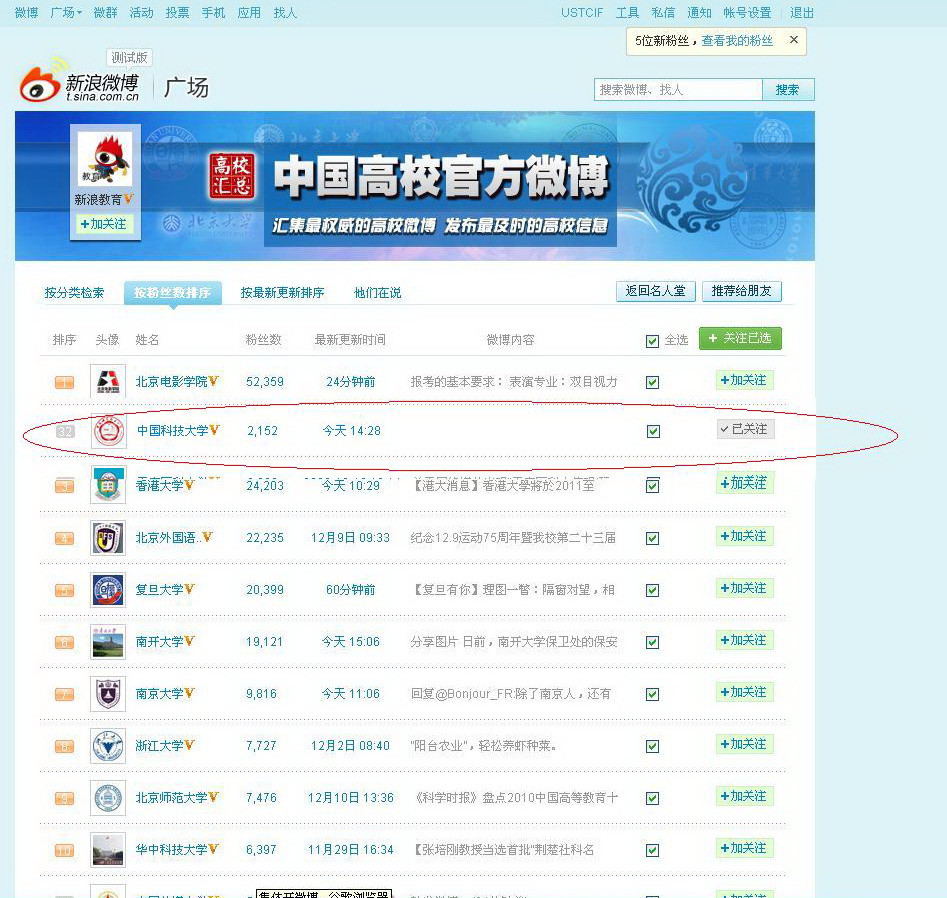Click 北京师范大学 avatar icon

(x=108, y=797)
